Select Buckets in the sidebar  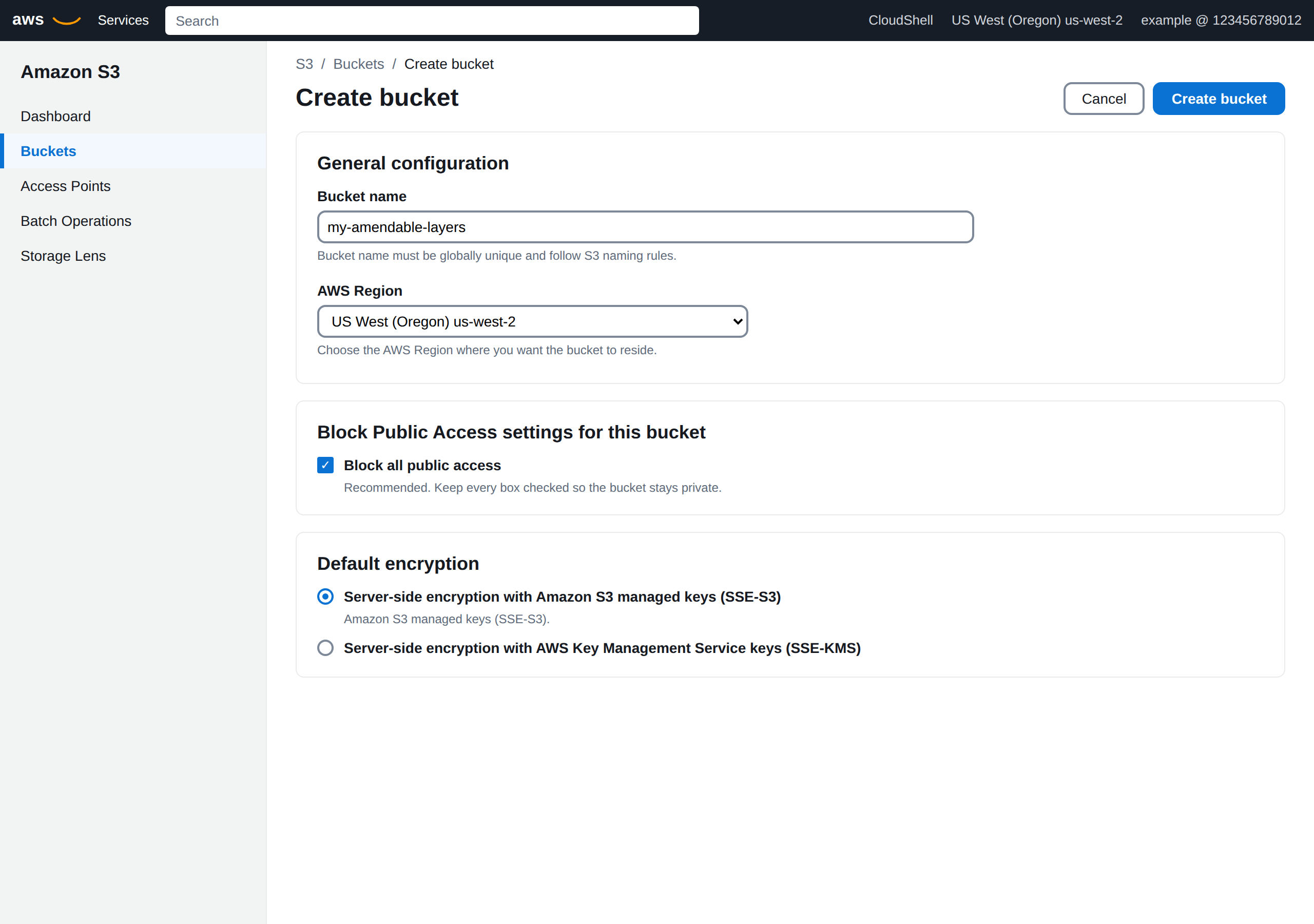pyautogui.click(x=133, y=151)
